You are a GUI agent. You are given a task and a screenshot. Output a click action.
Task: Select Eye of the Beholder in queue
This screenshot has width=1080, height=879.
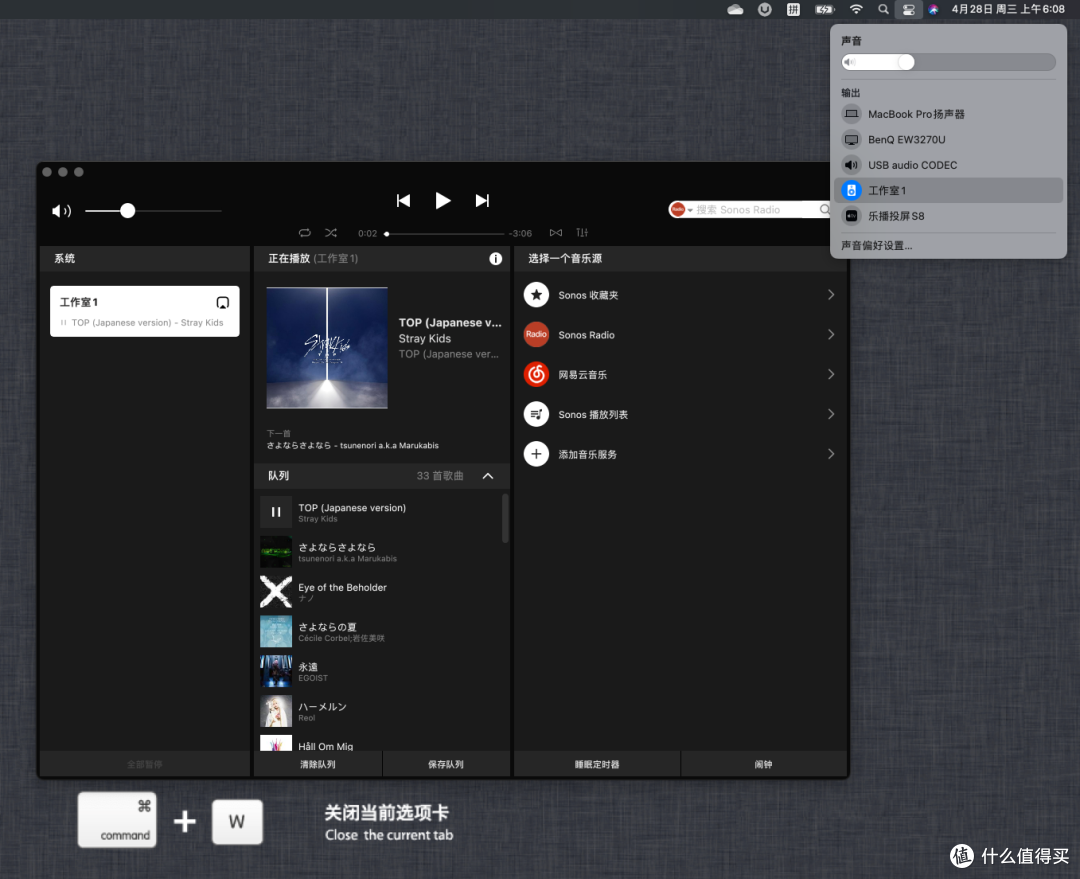click(x=380, y=592)
